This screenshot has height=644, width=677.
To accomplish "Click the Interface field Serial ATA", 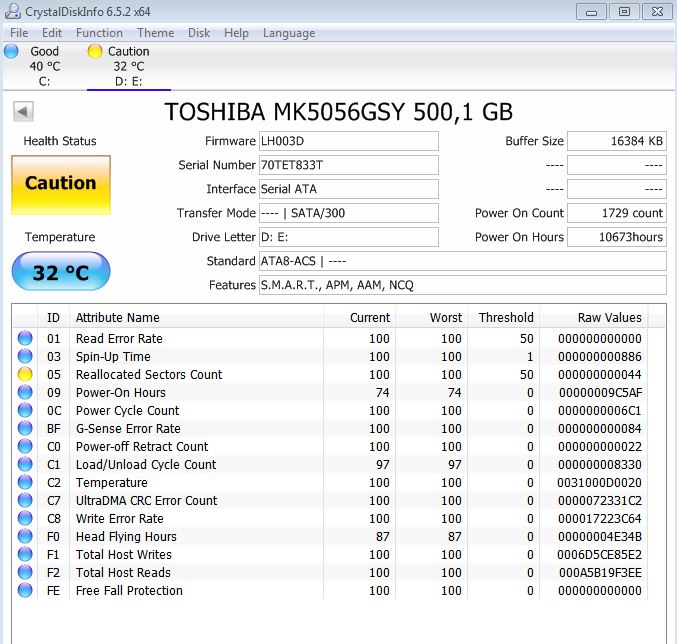I will (x=349, y=189).
